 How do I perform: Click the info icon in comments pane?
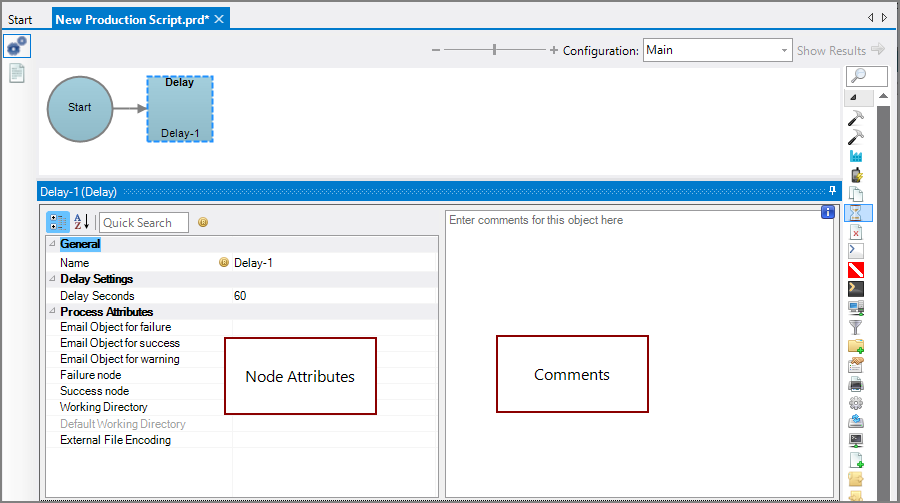[828, 212]
